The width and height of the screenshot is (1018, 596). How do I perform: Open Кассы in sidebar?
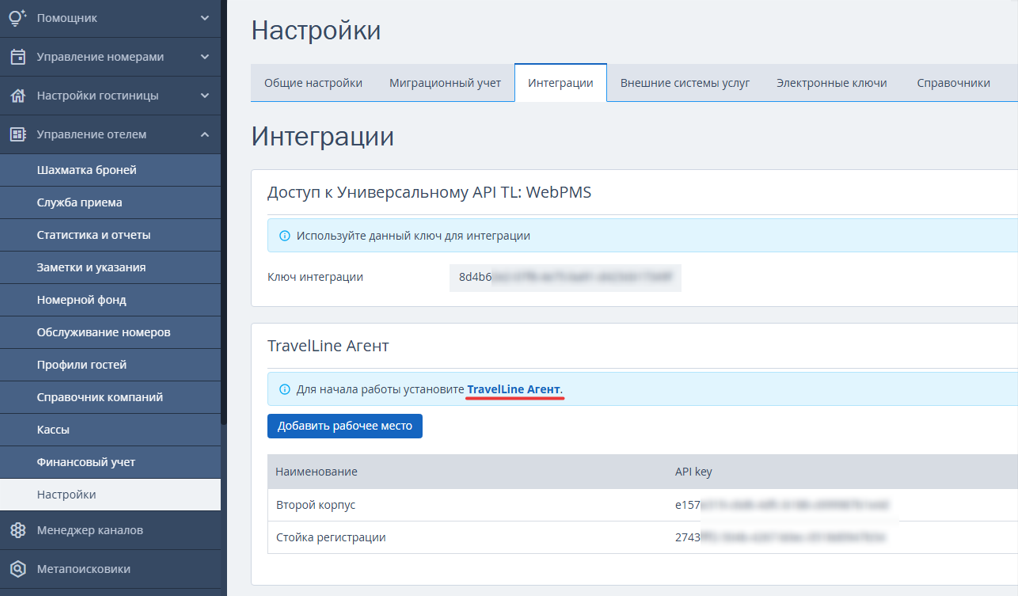[x=110, y=430]
